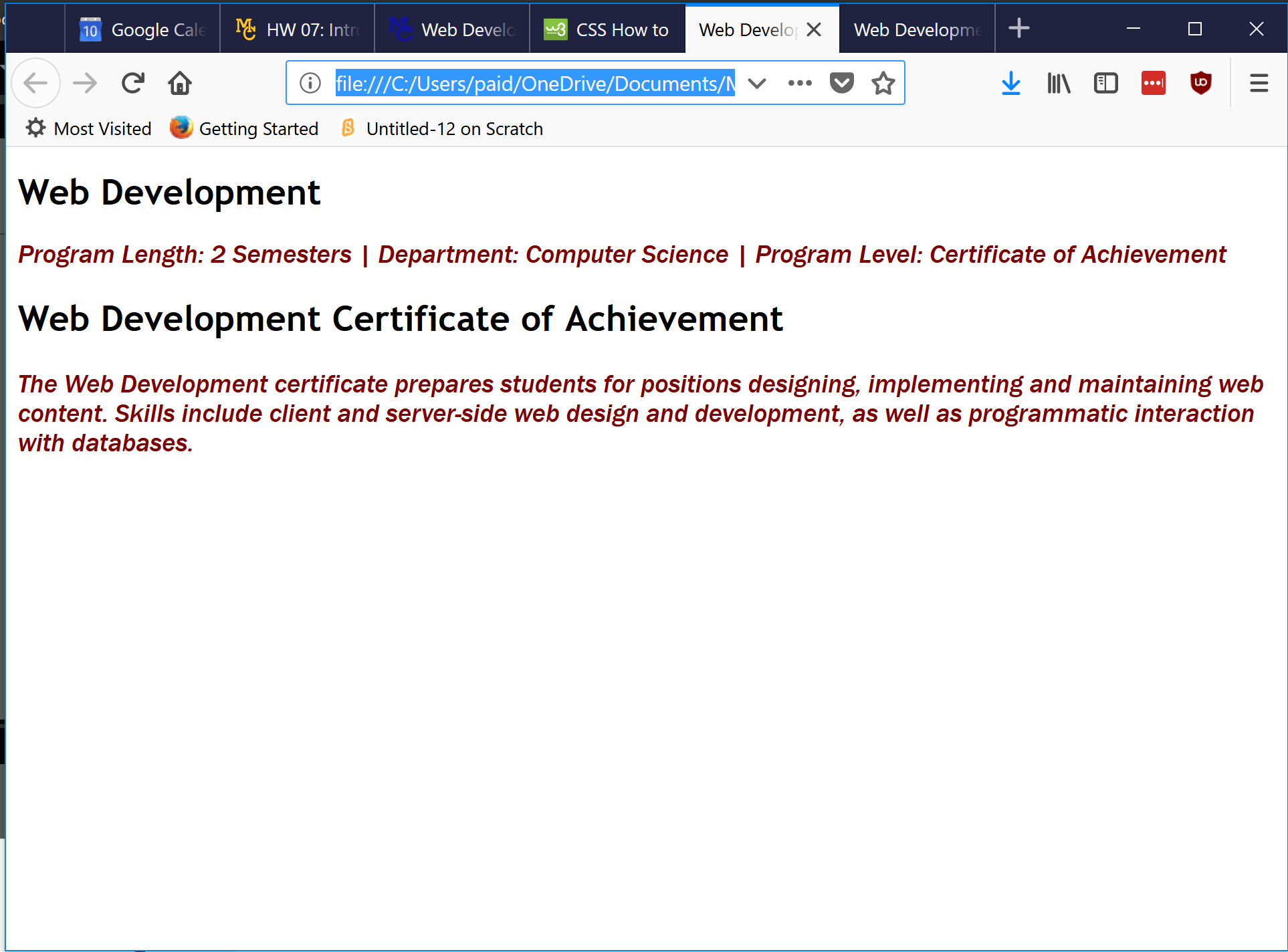Save the page to Pocket
The image size is (1288, 952).
(841, 83)
